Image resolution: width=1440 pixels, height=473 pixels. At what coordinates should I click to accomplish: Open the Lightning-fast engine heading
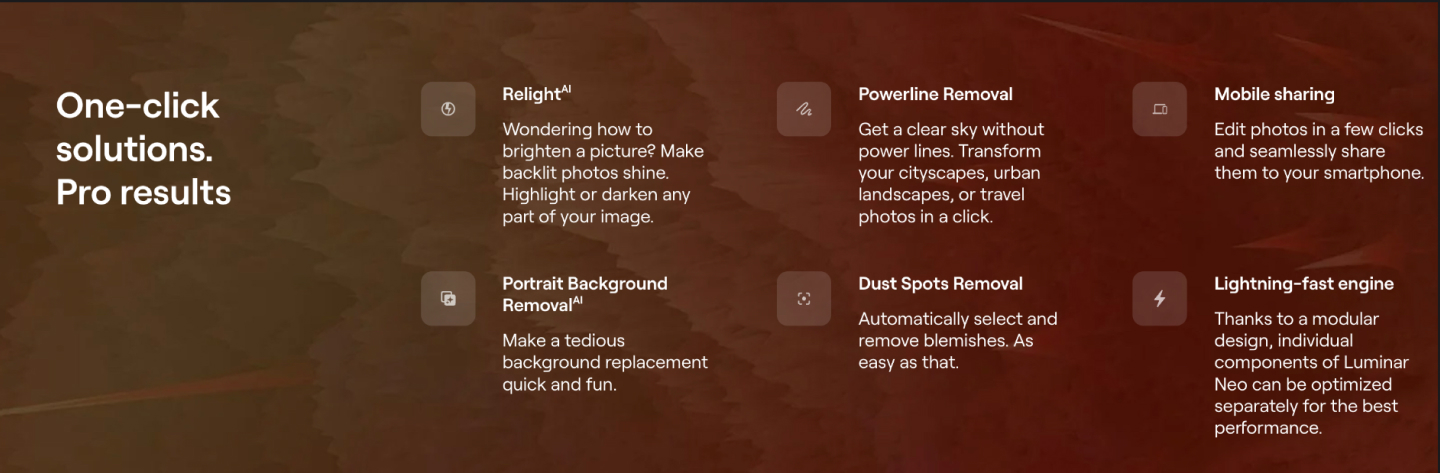tap(1304, 284)
